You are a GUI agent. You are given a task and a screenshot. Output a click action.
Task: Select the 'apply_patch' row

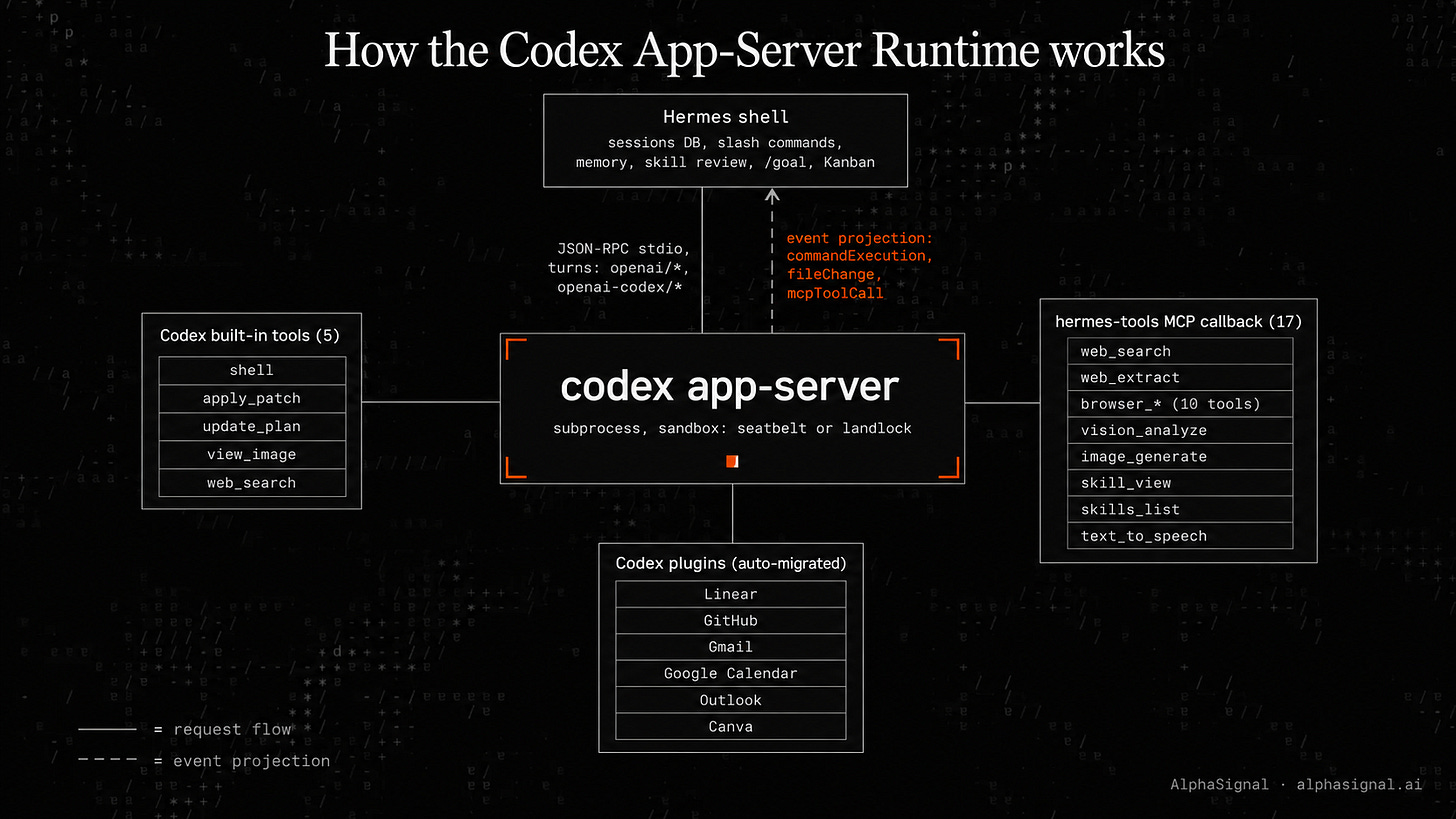[252, 399]
